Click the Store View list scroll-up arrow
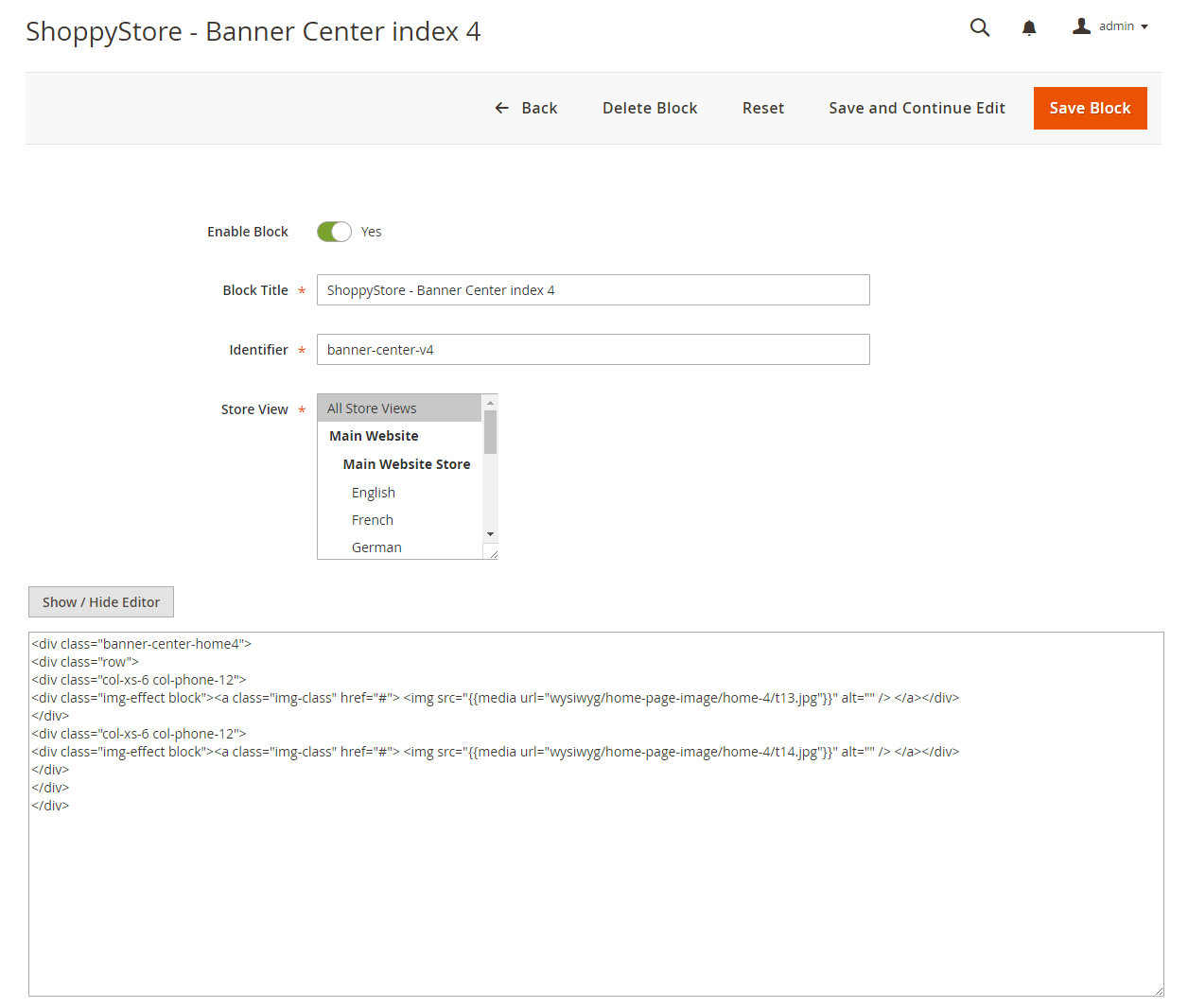 click(x=490, y=403)
